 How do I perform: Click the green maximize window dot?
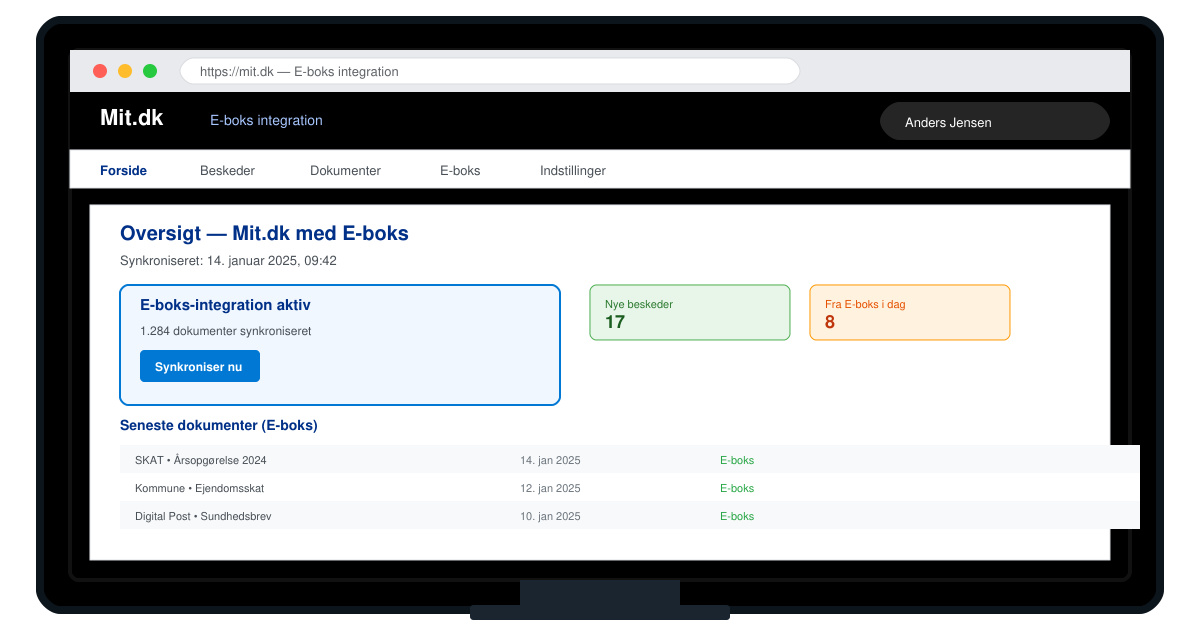pos(150,71)
